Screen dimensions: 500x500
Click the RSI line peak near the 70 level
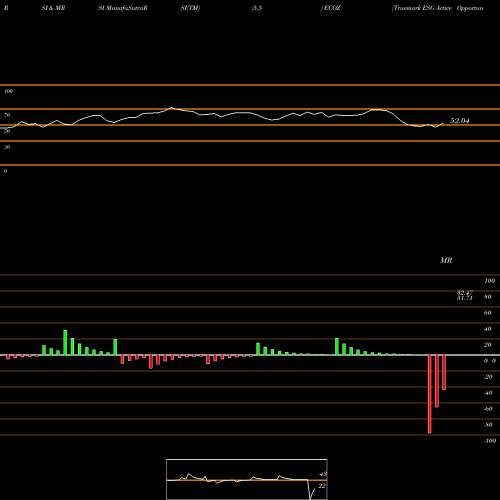(x=171, y=108)
